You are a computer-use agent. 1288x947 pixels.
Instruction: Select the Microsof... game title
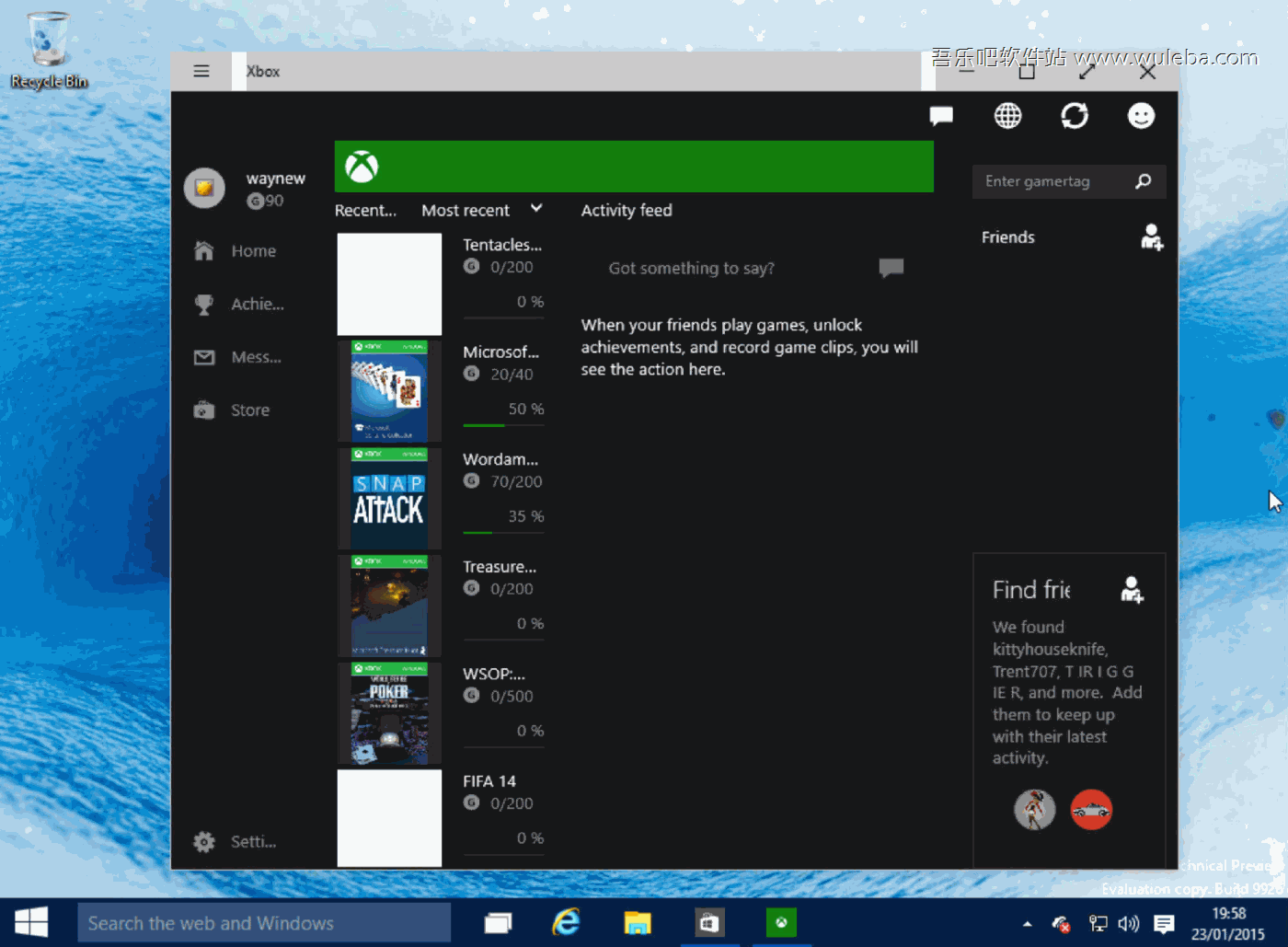pos(500,352)
